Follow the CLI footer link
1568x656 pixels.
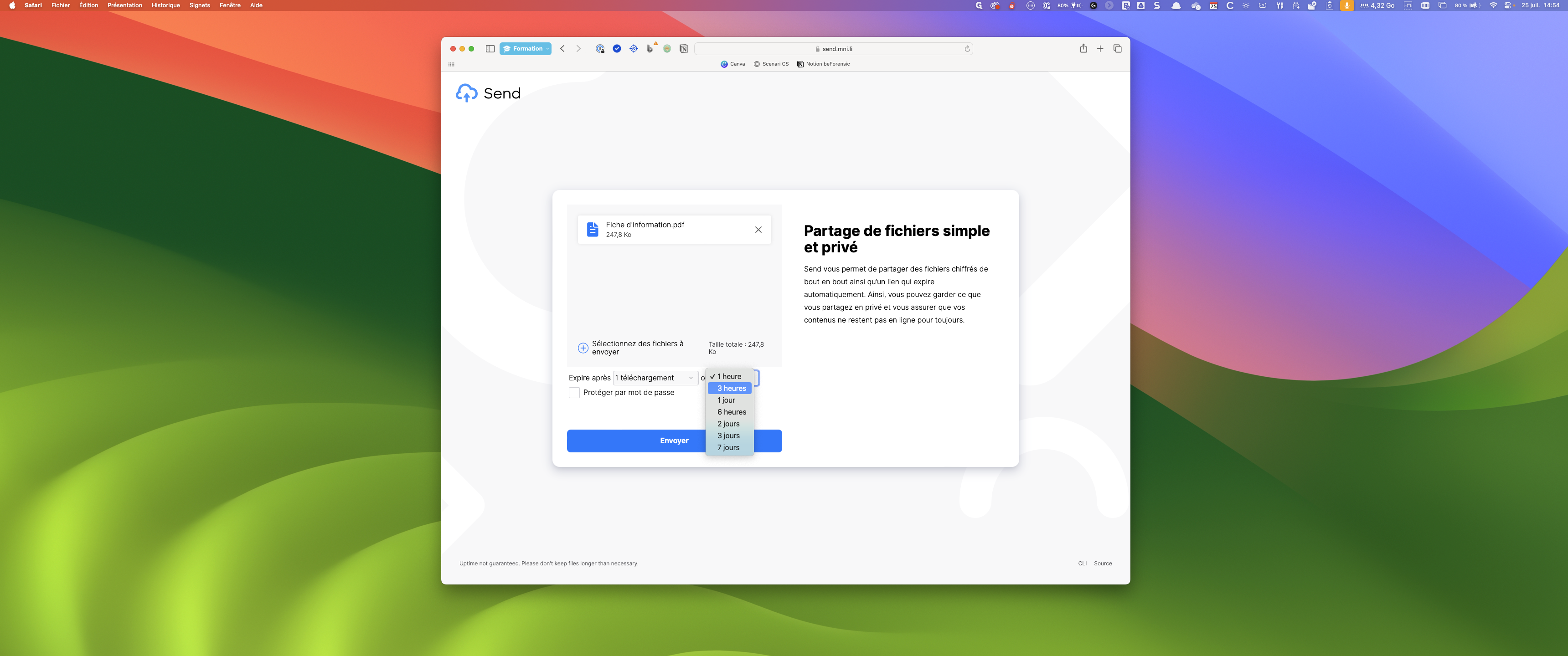(1082, 564)
